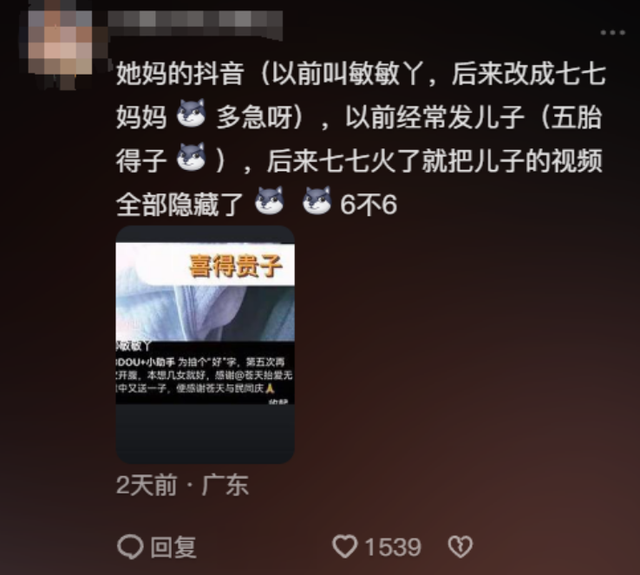
Task: Open the attached 喜得贵子 image thumbnail
Action: pyautogui.click(x=205, y=344)
